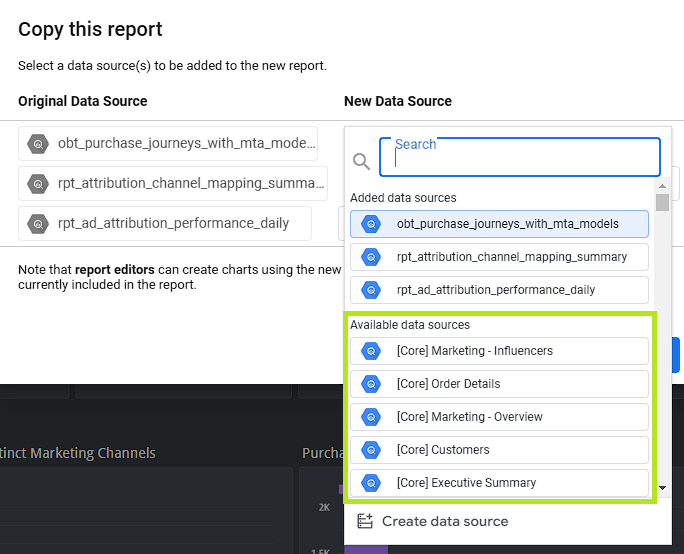
Task: Click the Create data source plus icon
Action: [x=365, y=521]
